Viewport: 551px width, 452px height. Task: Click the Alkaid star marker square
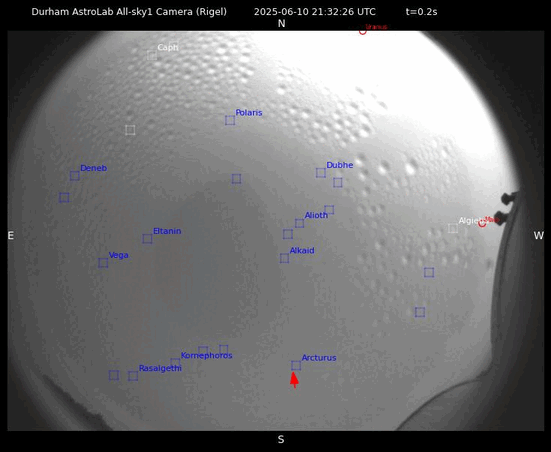pos(284,258)
